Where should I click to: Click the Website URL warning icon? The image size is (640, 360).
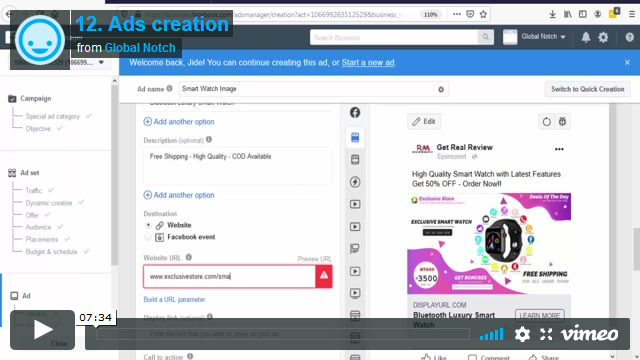(x=324, y=276)
